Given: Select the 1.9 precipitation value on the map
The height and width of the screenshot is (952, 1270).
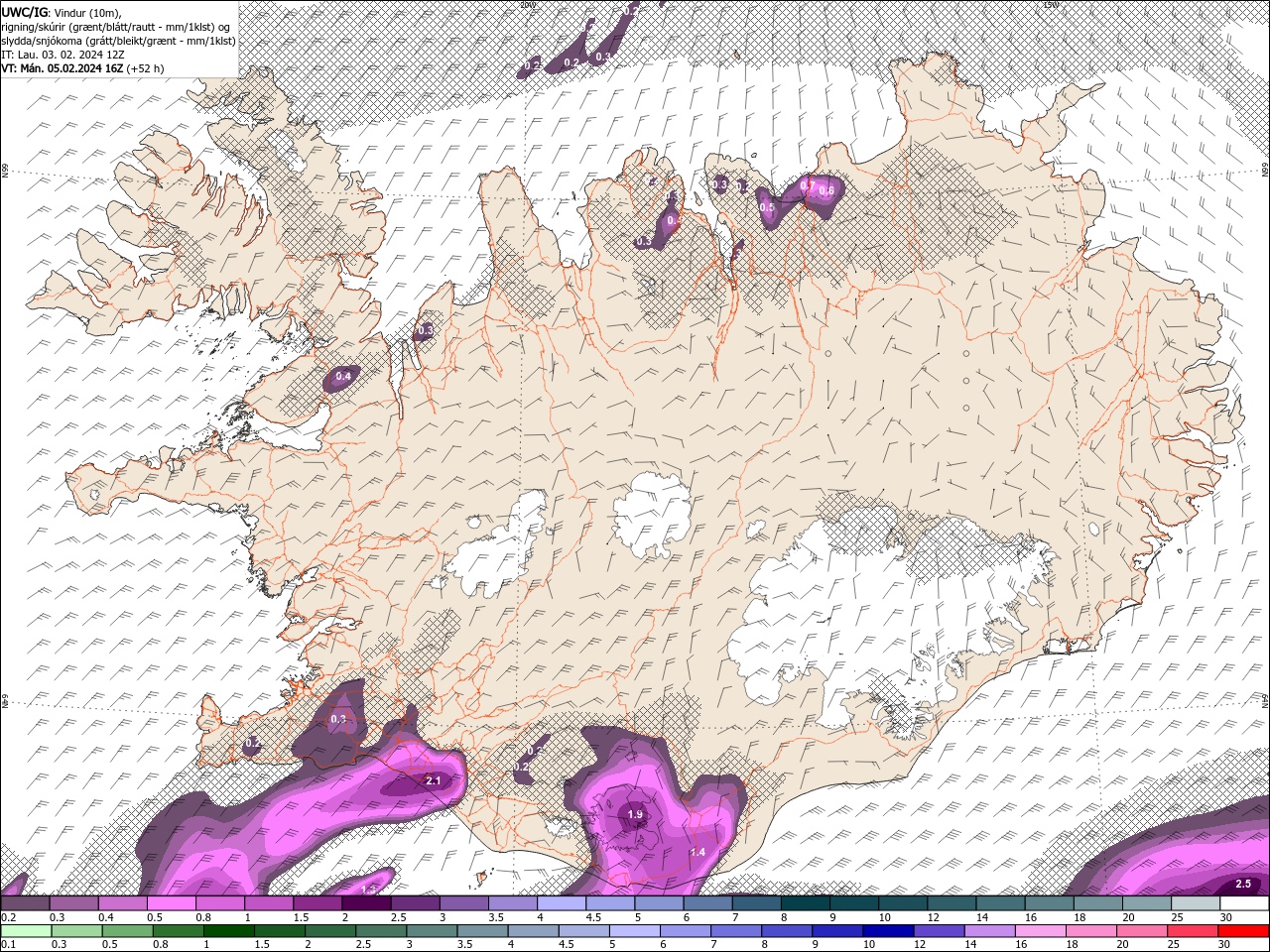Looking at the screenshot, I should click(x=636, y=815).
